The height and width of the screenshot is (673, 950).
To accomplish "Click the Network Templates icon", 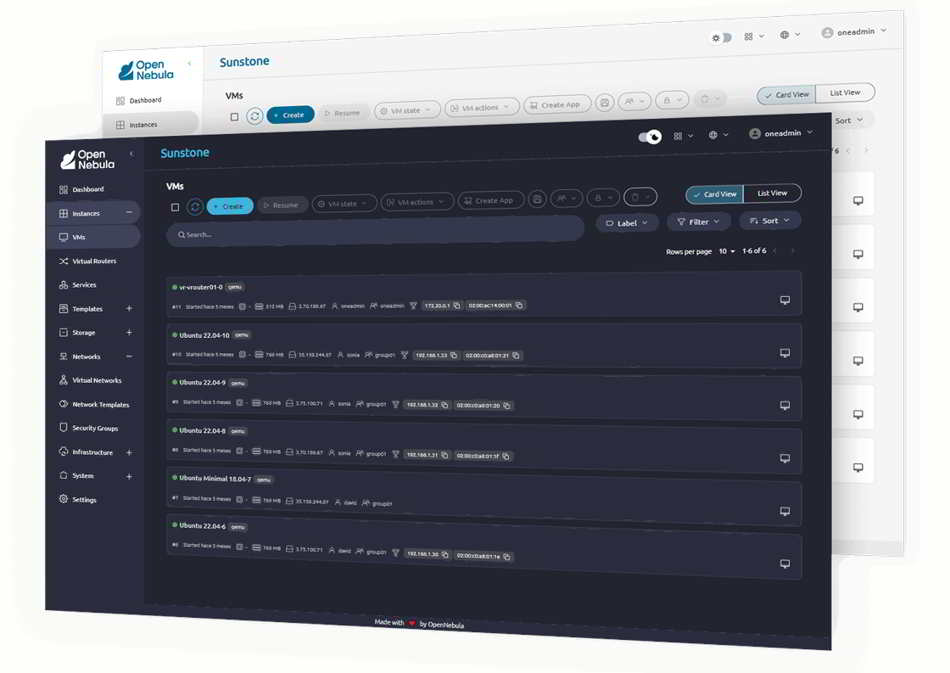I will click(x=64, y=404).
